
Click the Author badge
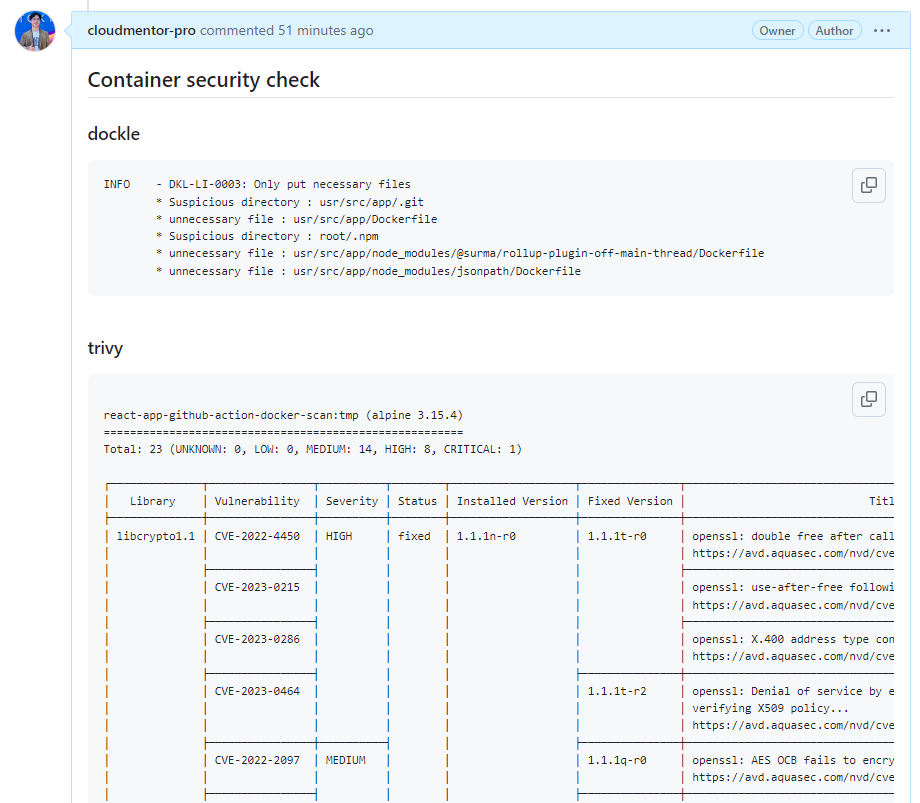pos(834,31)
